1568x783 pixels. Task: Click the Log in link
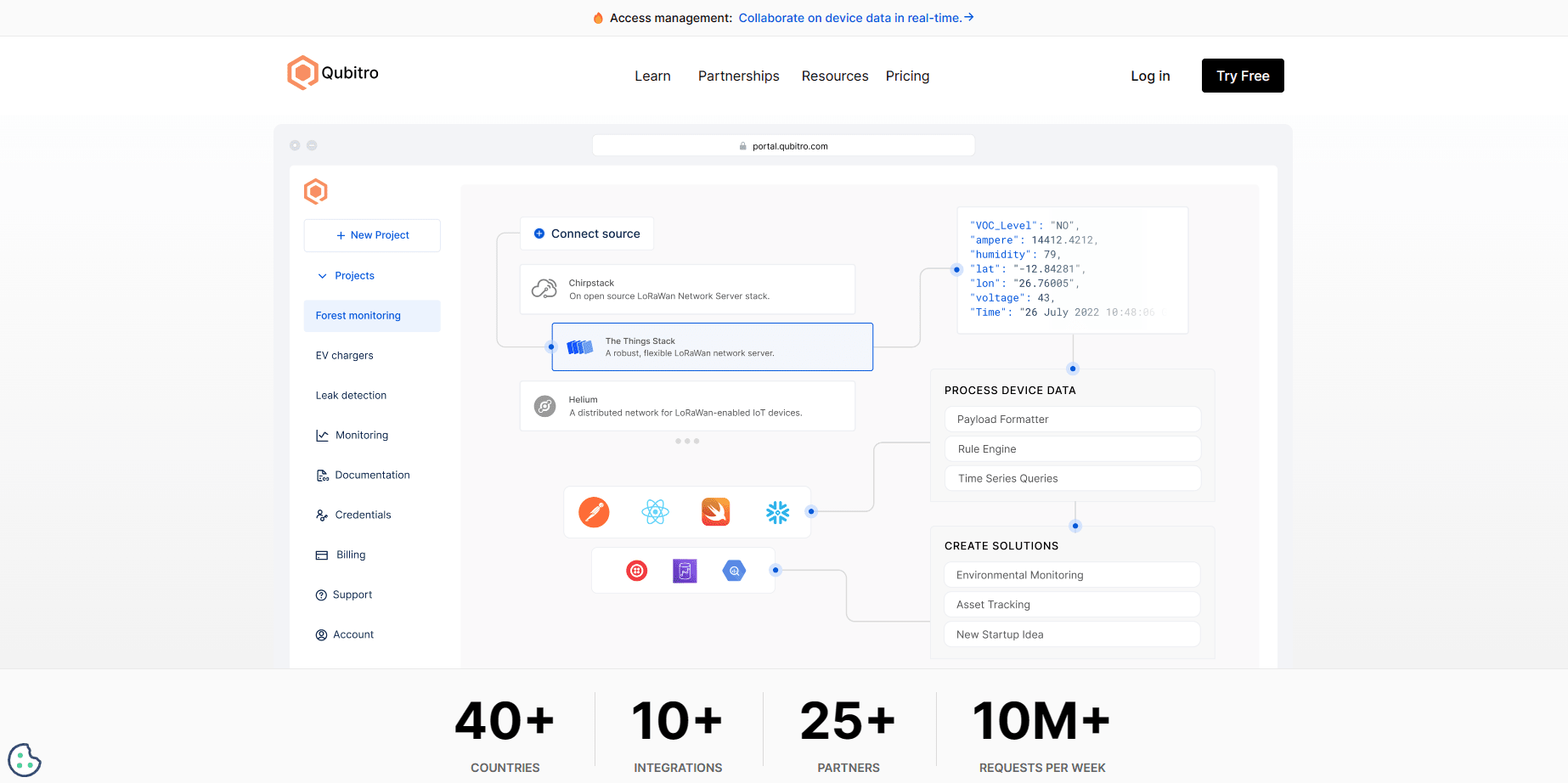point(1150,76)
